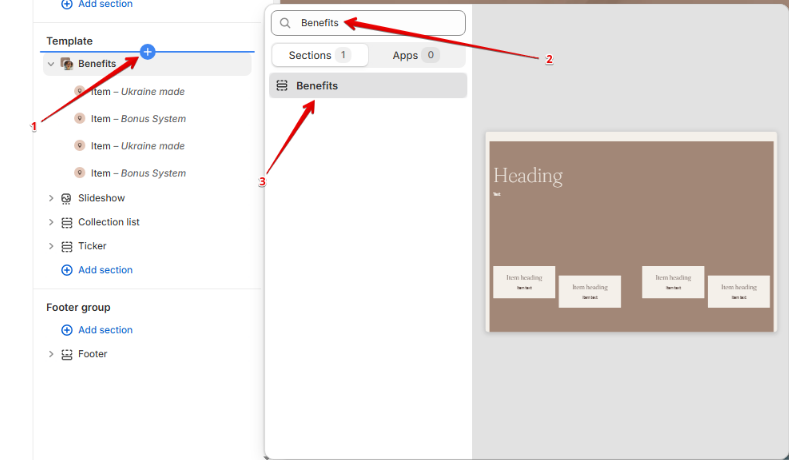Expand the Ticker section
This screenshot has height=460, width=789.
click(51, 246)
